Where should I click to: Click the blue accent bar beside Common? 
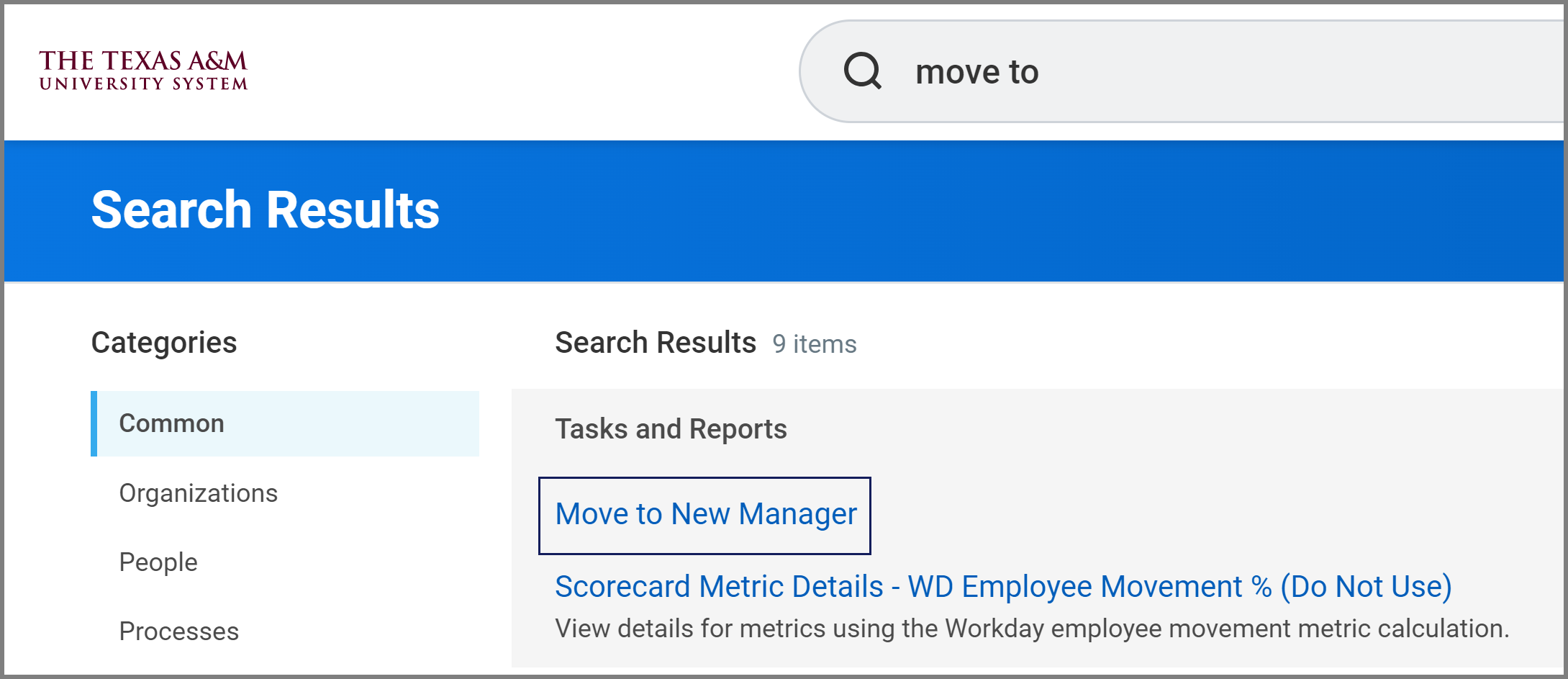point(94,423)
